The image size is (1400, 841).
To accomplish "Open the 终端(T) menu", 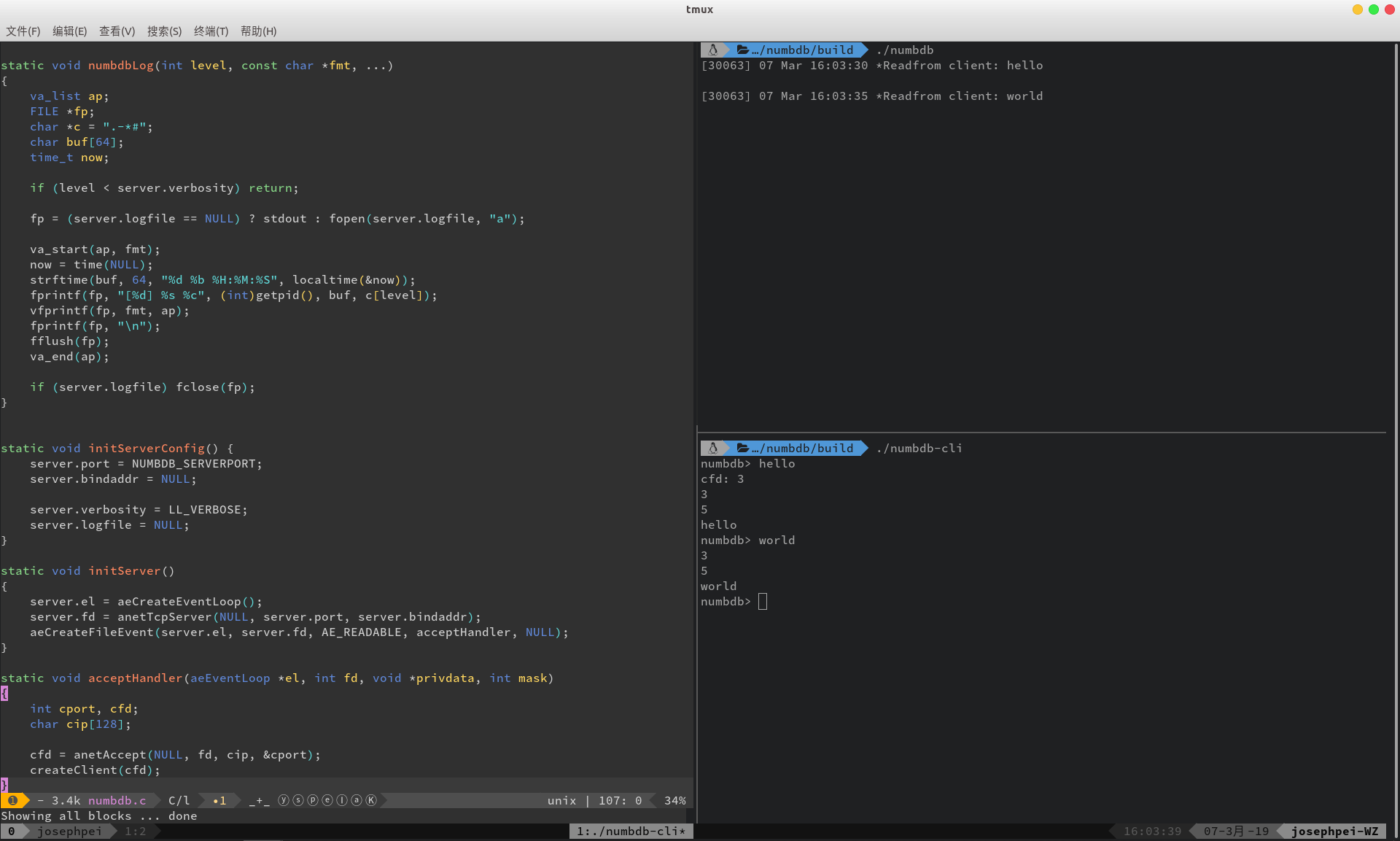I will pos(211,31).
